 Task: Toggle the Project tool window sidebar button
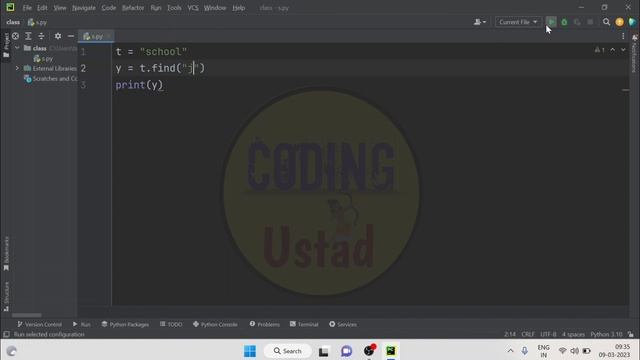6,45
